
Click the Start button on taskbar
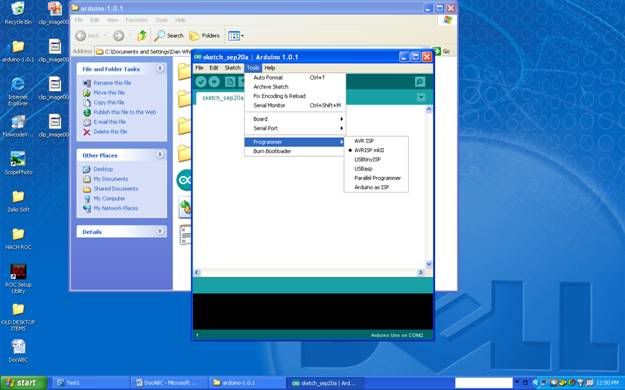tap(23, 383)
